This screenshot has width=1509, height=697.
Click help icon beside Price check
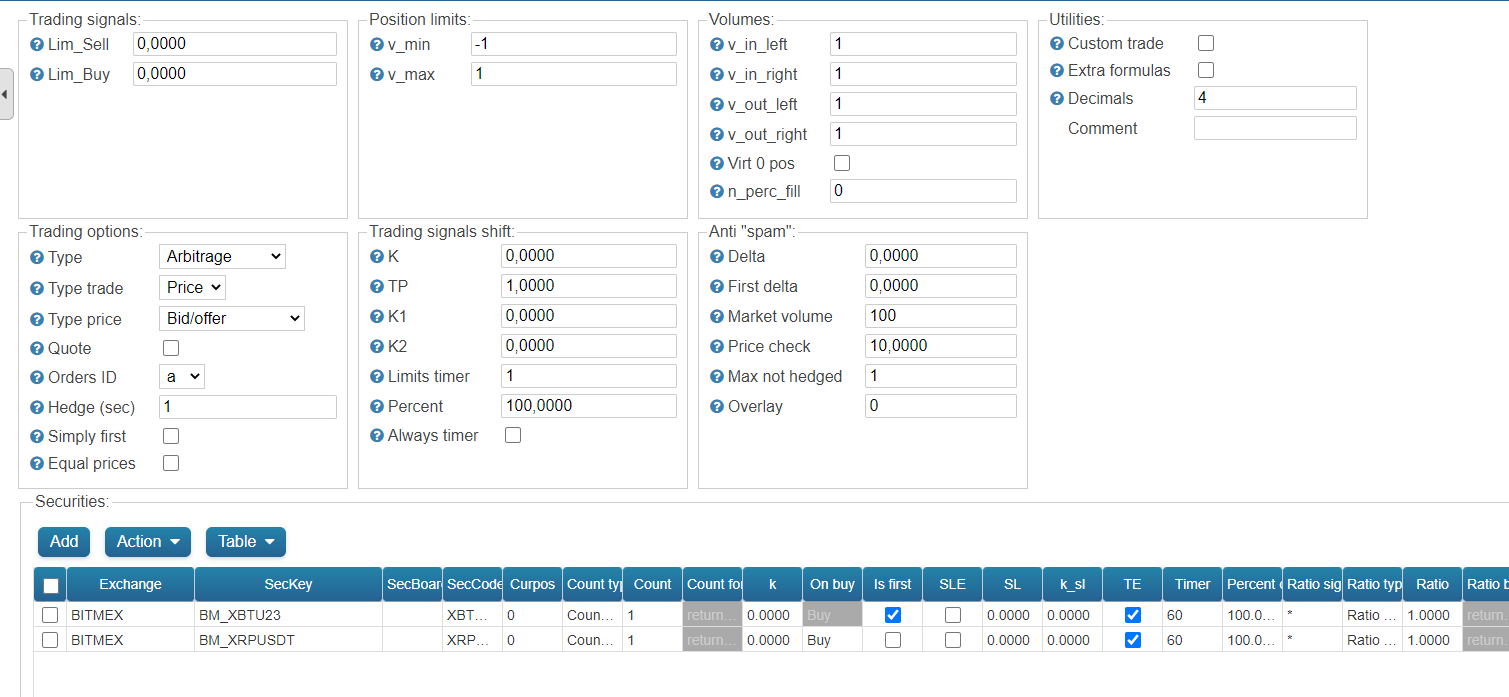tap(717, 347)
